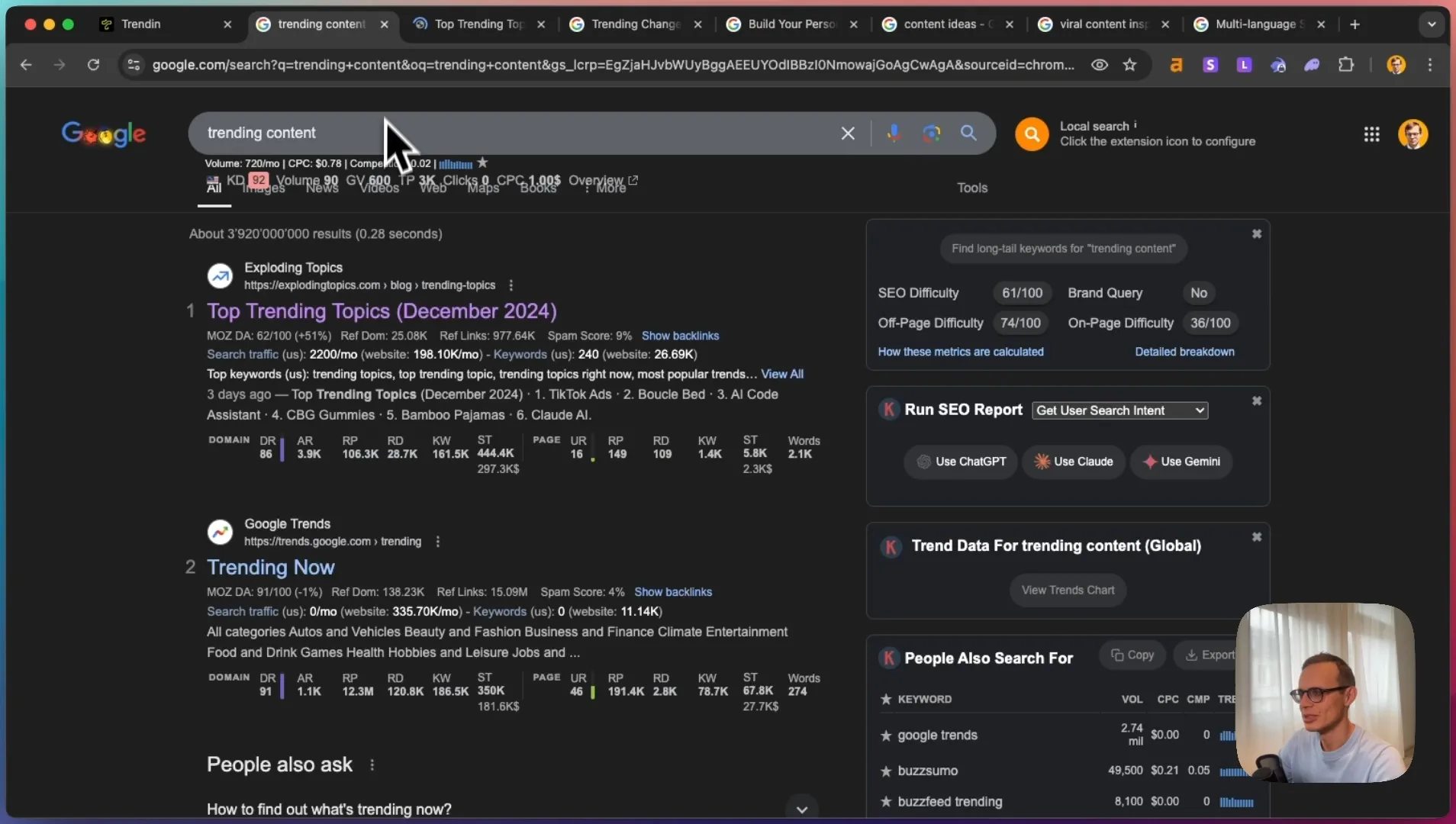
Task: Open the Amazon extension icon in toolbar
Action: 1176,65
